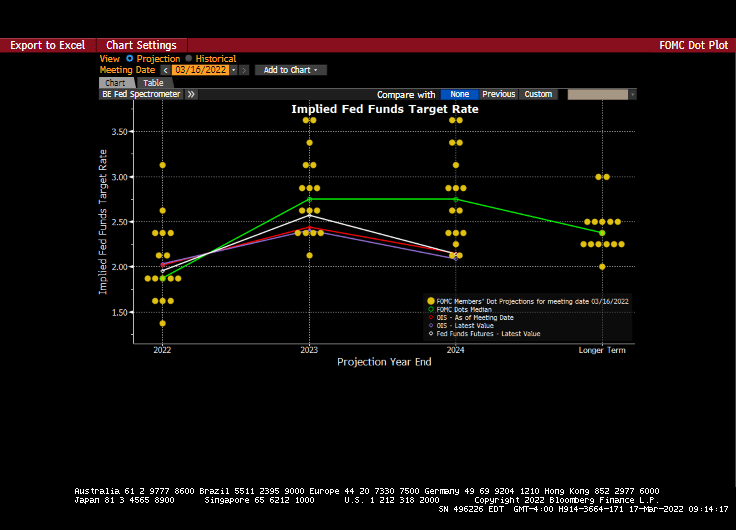Open the Add to Chart dropdown

pos(290,70)
